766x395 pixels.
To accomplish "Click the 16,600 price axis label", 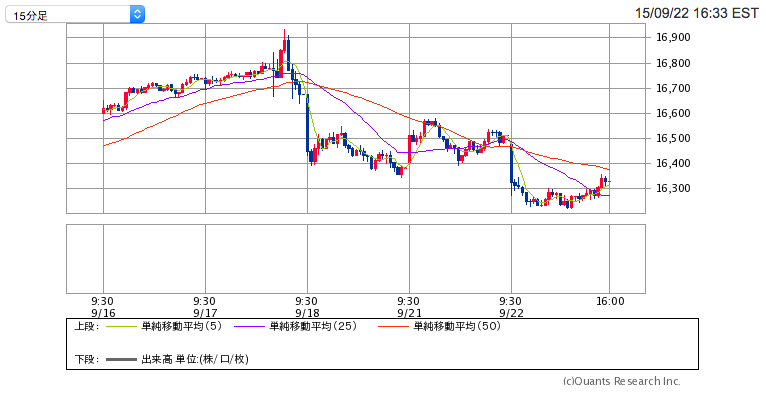I will click(x=673, y=113).
